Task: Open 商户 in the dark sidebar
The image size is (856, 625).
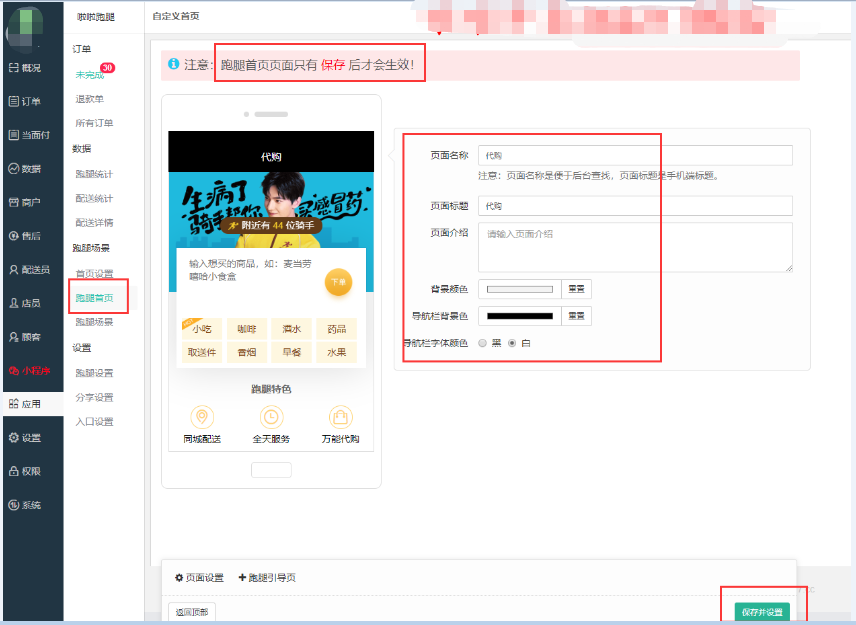Action: (x=25, y=203)
